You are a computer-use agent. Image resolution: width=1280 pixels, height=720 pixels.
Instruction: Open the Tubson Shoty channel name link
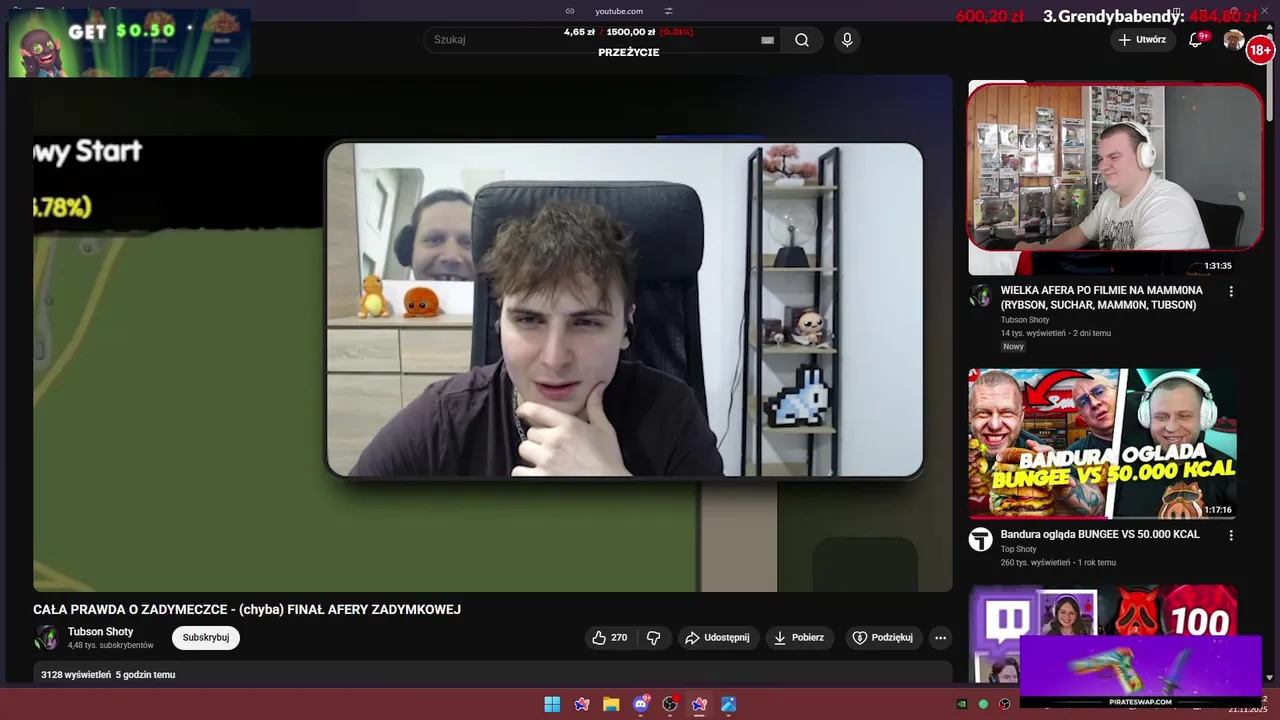click(100, 632)
